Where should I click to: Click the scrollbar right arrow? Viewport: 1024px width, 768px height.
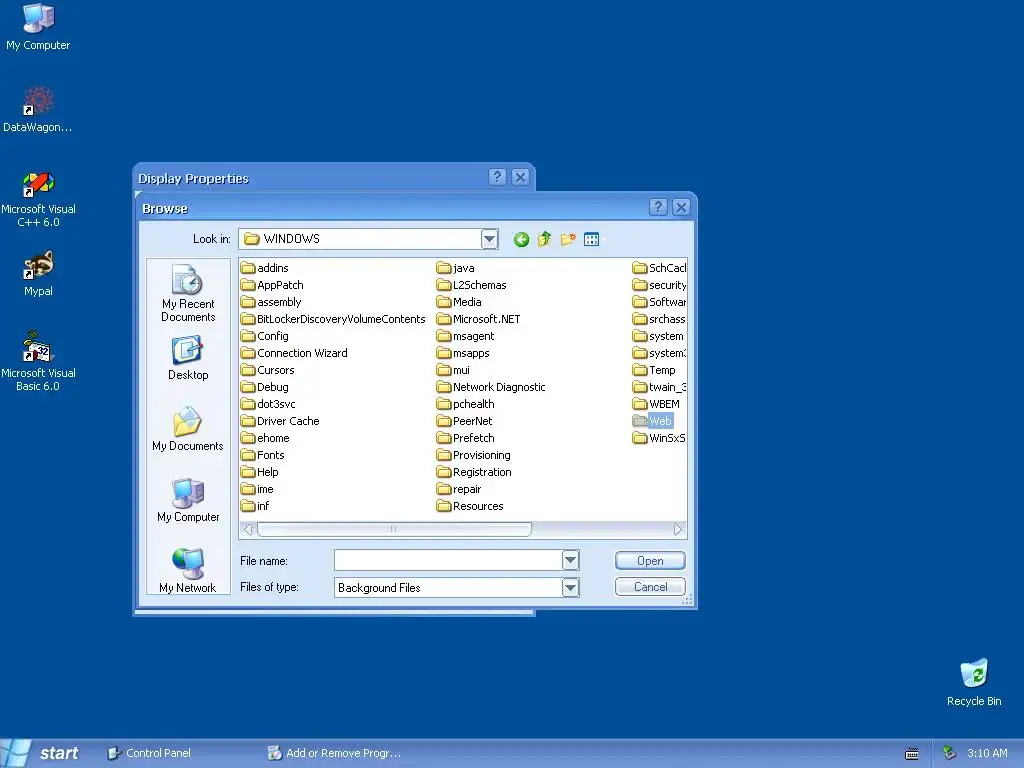pyautogui.click(x=679, y=529)
